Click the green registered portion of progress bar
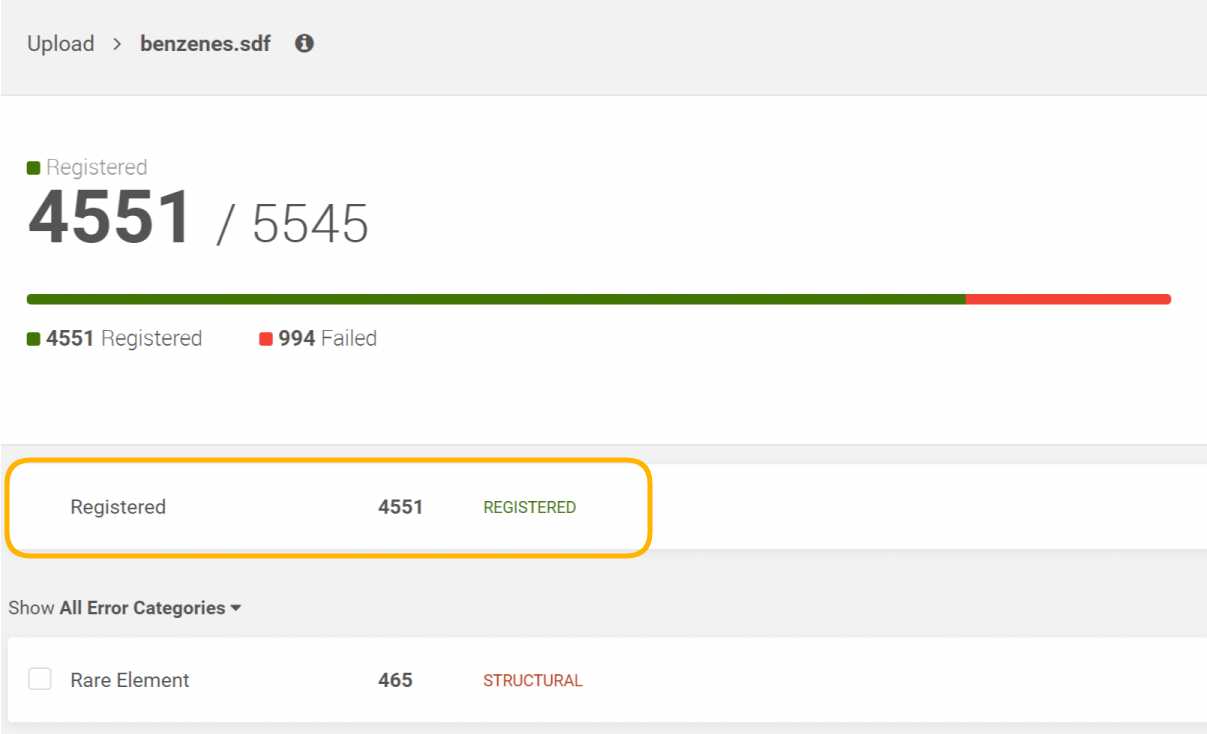Viewport: 1207px width, 734px height. (495, 299)
